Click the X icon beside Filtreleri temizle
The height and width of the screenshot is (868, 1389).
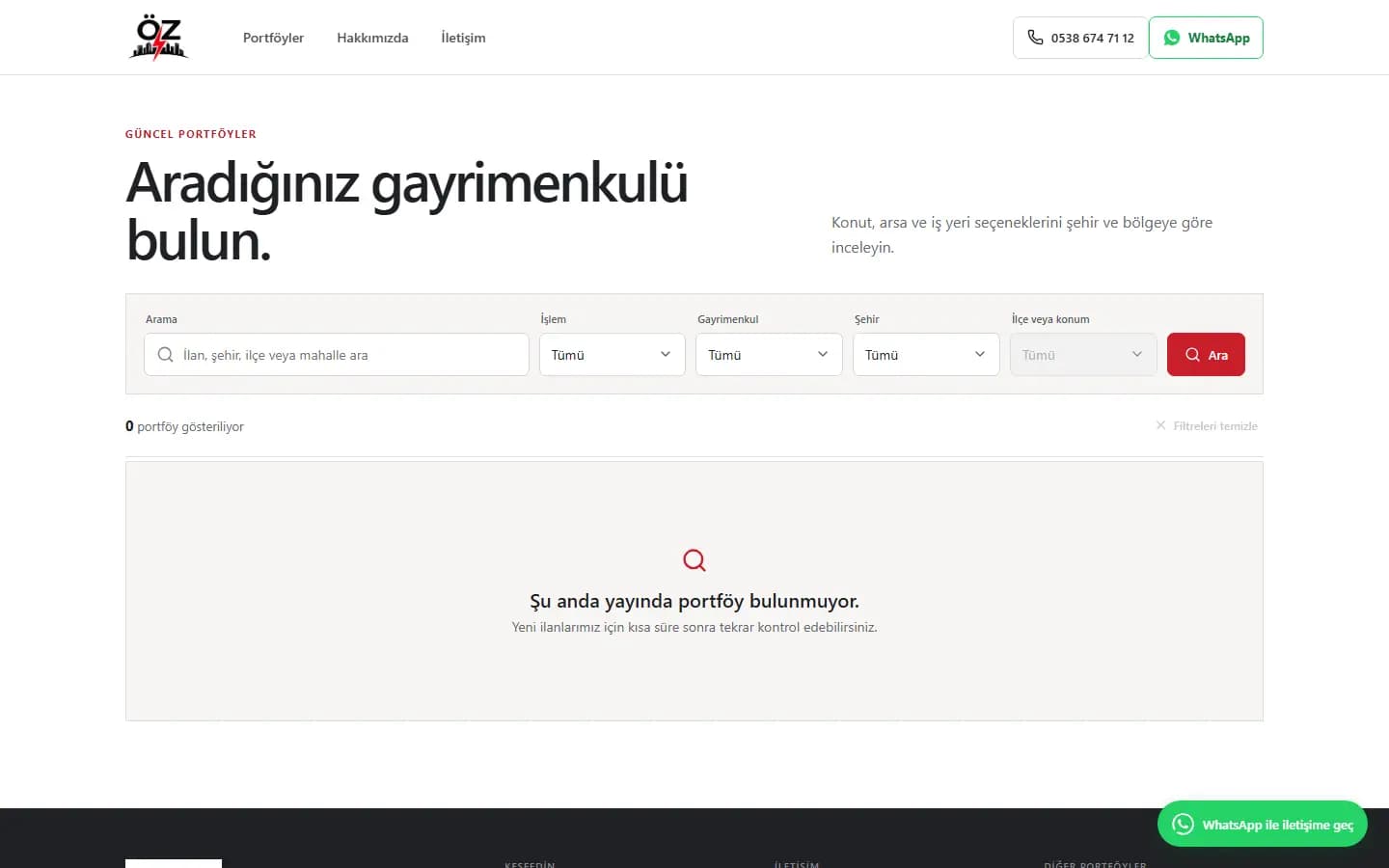tap(1160, 425)
